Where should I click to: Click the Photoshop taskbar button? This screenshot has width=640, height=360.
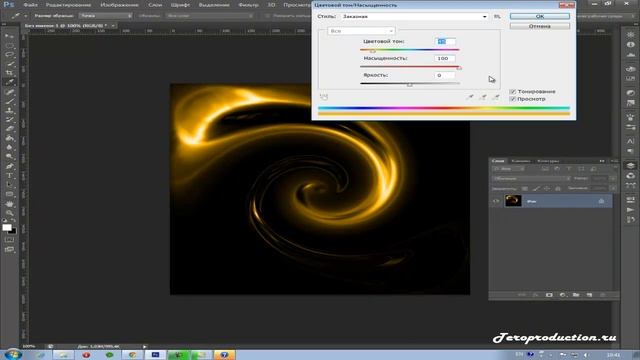tap(155, 355)
